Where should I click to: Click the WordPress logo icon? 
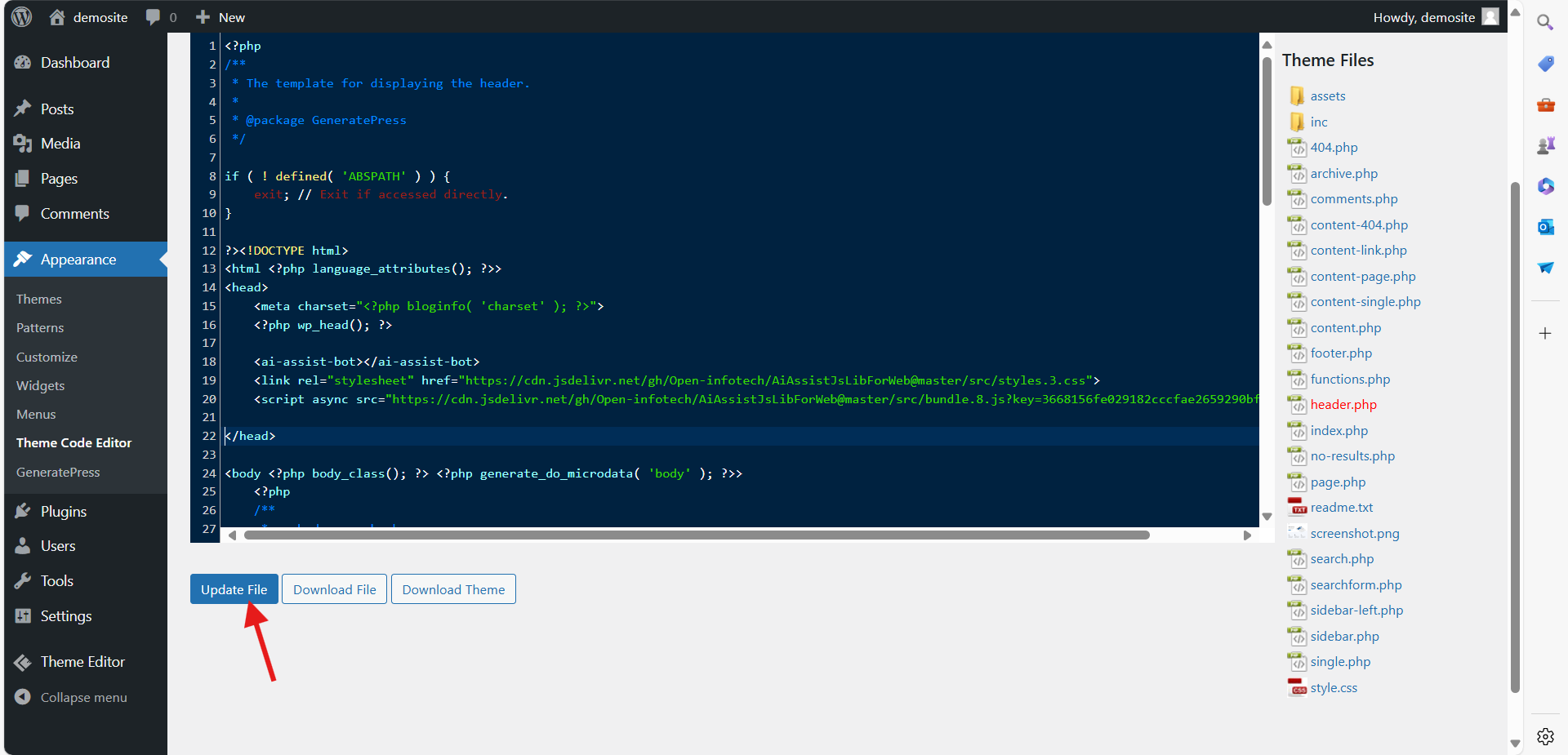point(22,17)
